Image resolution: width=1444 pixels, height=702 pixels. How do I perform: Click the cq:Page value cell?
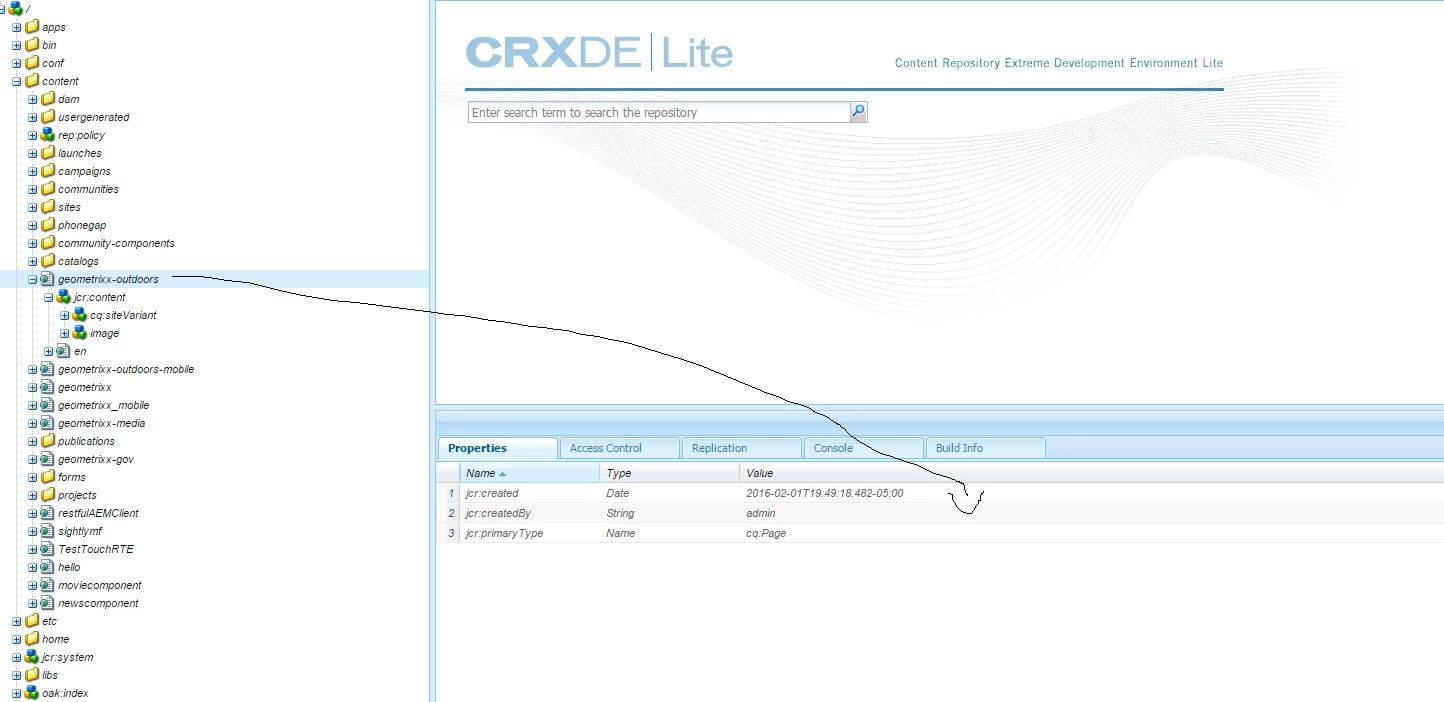[x=766, y=533]
